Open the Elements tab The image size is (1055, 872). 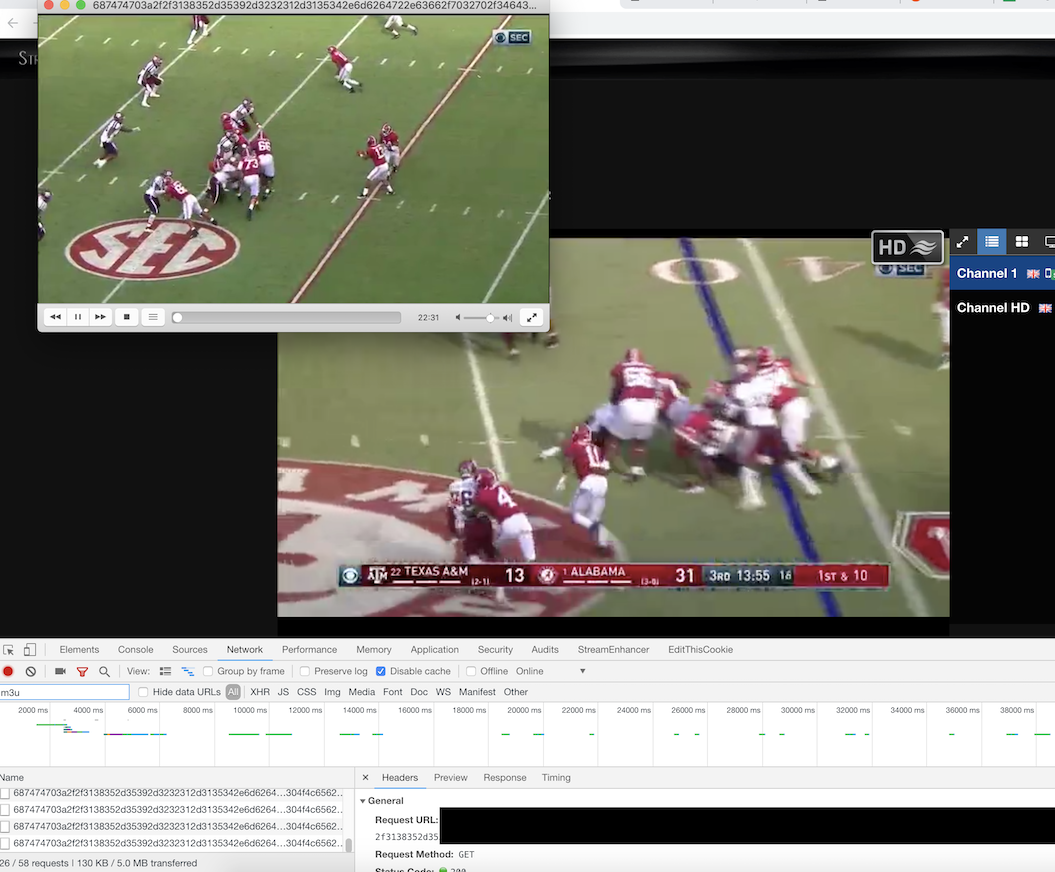pyautogui.click(x=79, y=650)
